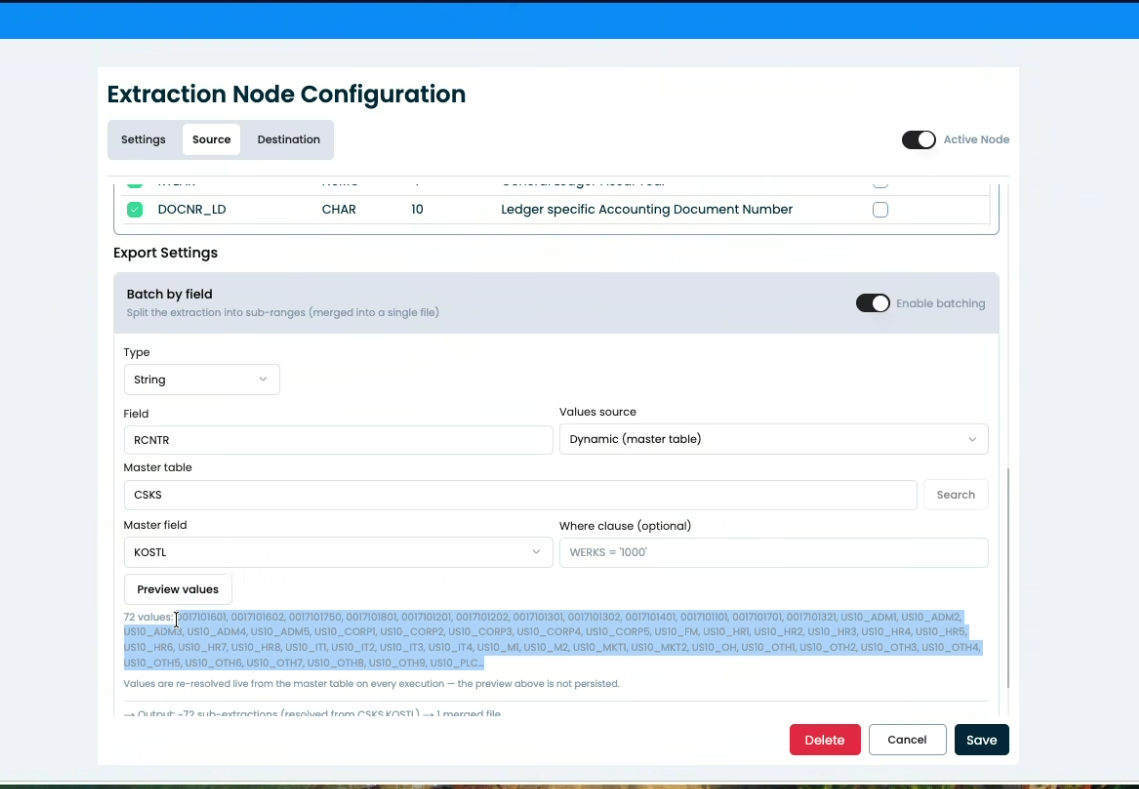Click the dialog's vertical scrollbar thumb
Image resolution: width=1139 pixels, height=789 pixels.
pos(1008,578)
